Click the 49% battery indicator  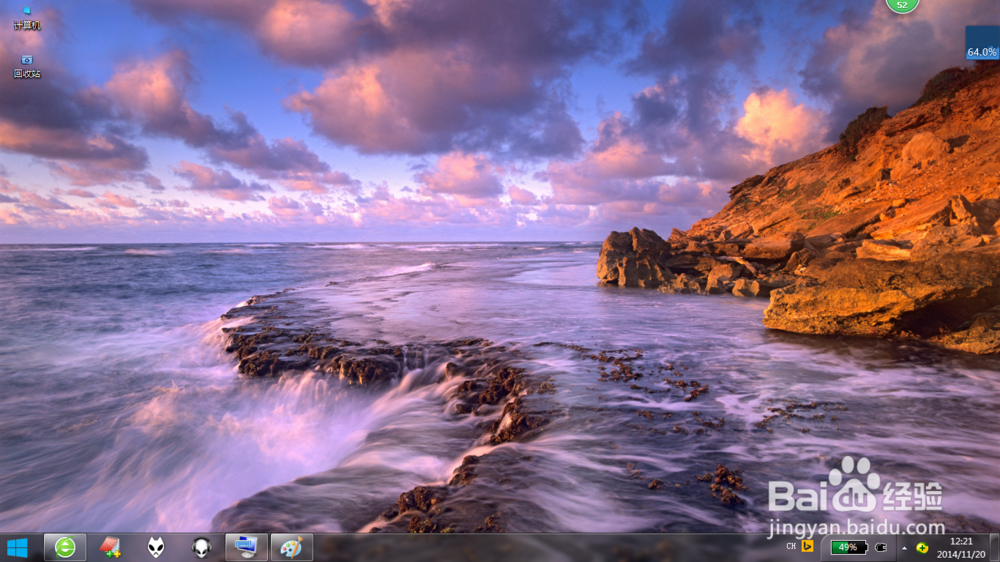[848, 547]
